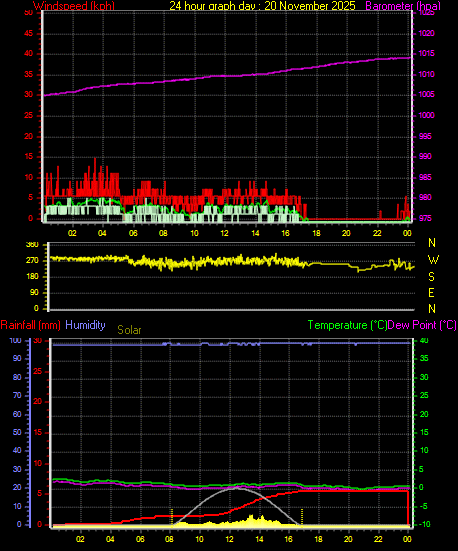Select the 975 barometer axis value
This screenshot has height=551, width=458.
point(425,218)
